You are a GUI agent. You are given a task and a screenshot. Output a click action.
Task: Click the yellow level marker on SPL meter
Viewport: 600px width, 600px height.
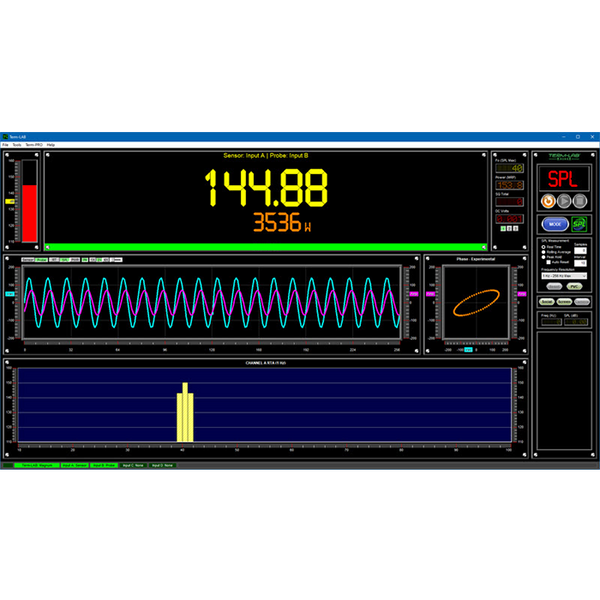11,201
